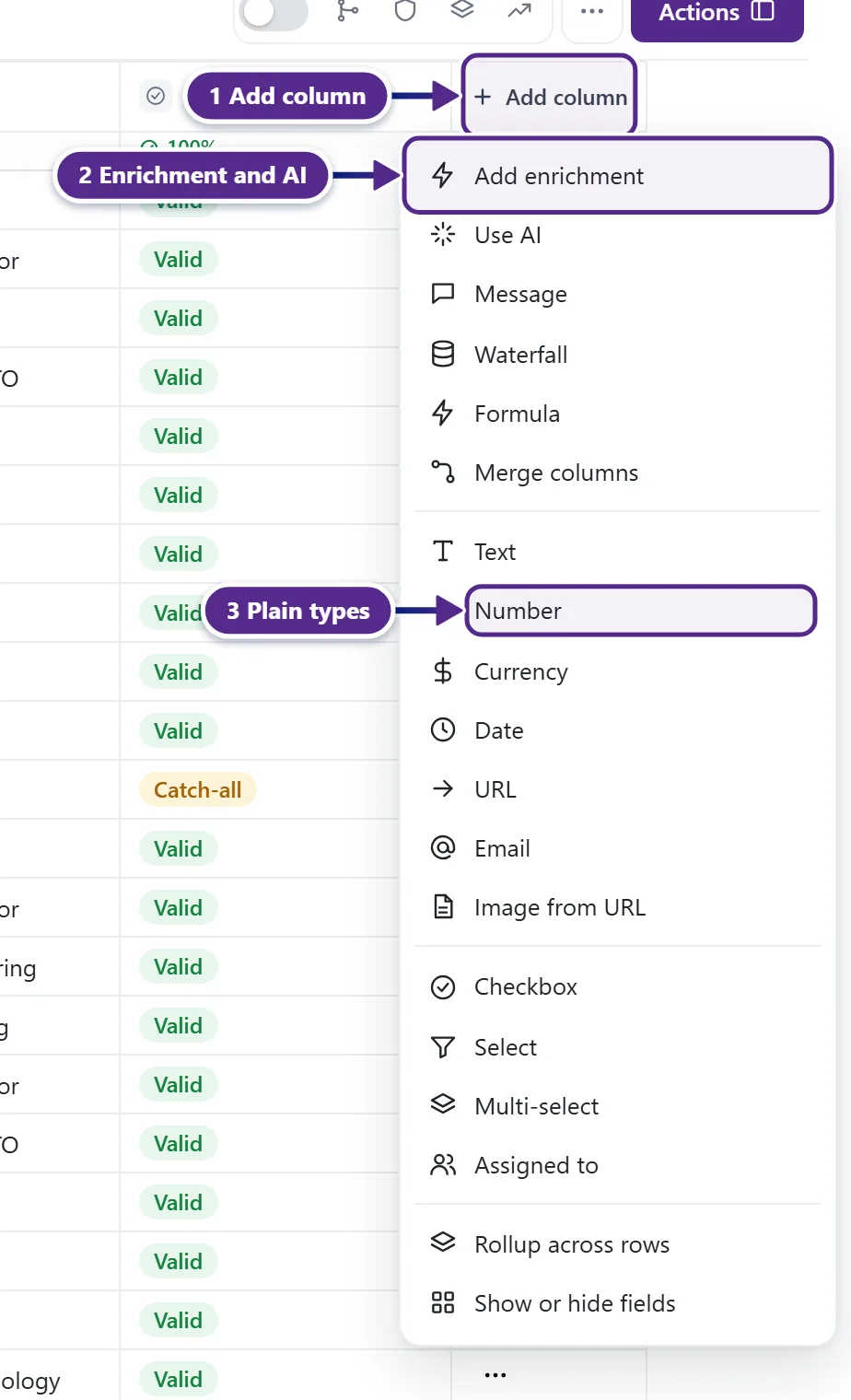Click the Valid badge in the 'ring' row
Viewport: 851px width, 1400px height.
pyautogui.click(x=178, y=966)
